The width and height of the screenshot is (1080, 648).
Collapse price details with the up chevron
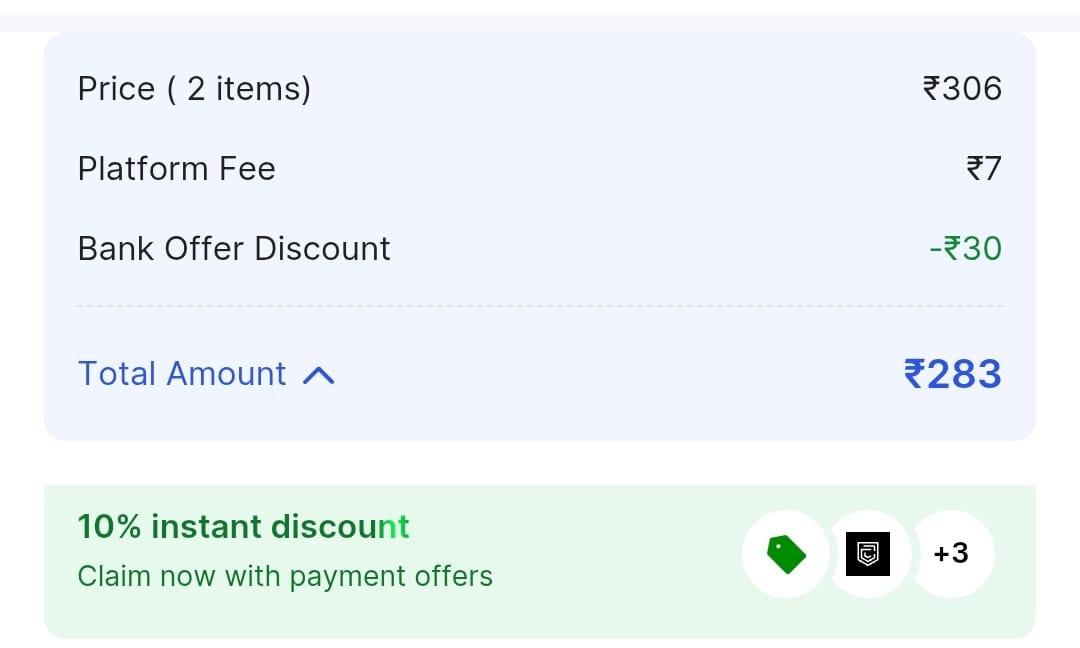tap(318, 375)
